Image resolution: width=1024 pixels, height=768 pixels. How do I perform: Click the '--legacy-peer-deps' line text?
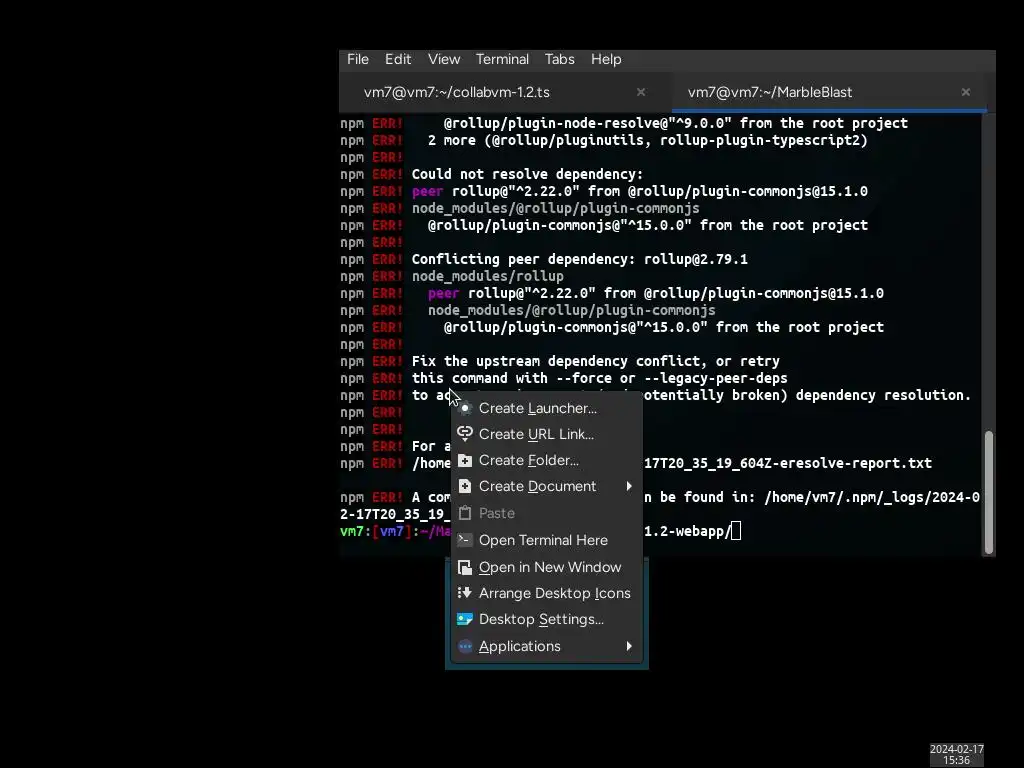(600, 378)
